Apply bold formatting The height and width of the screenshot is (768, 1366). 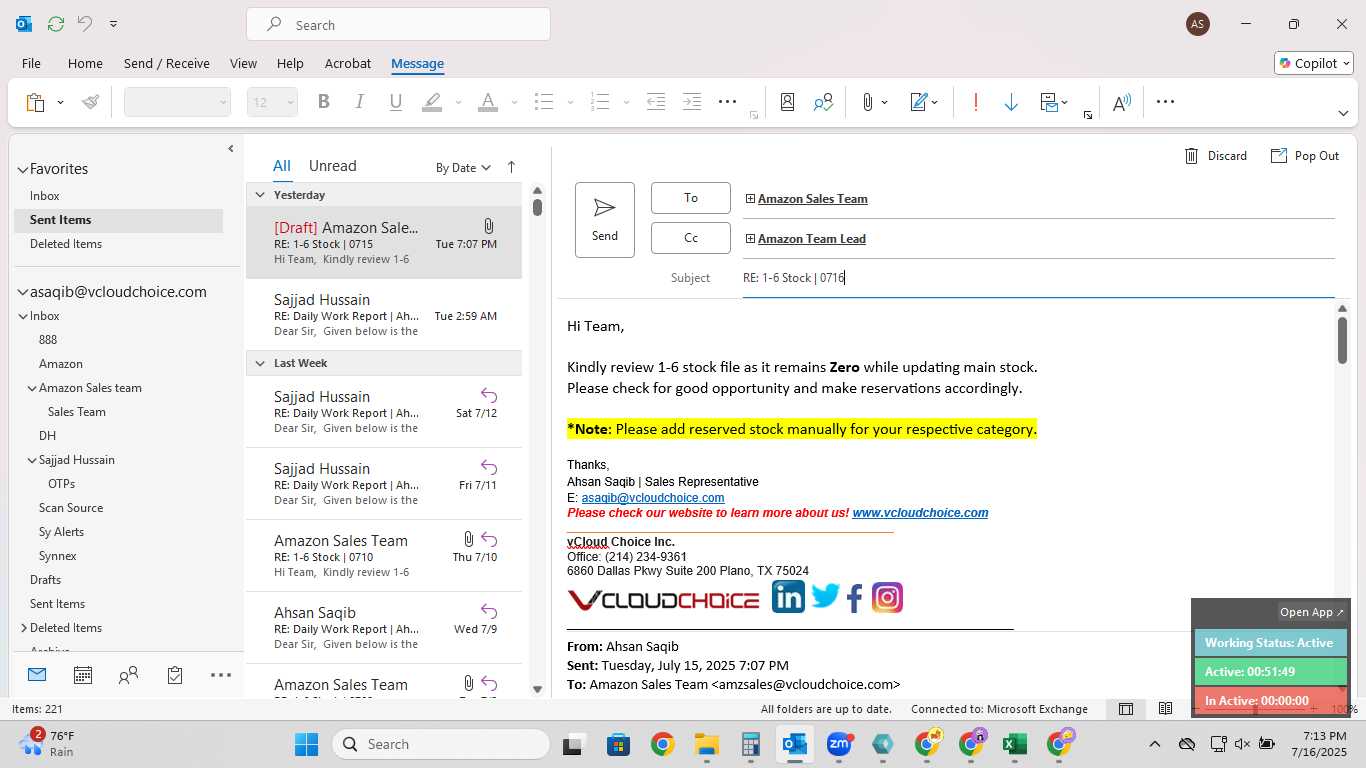(x=323, y=102)
